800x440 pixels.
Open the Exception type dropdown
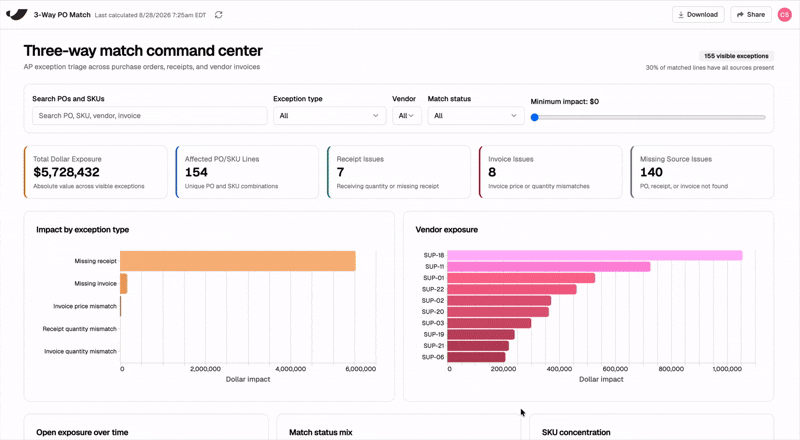[329, 116]
